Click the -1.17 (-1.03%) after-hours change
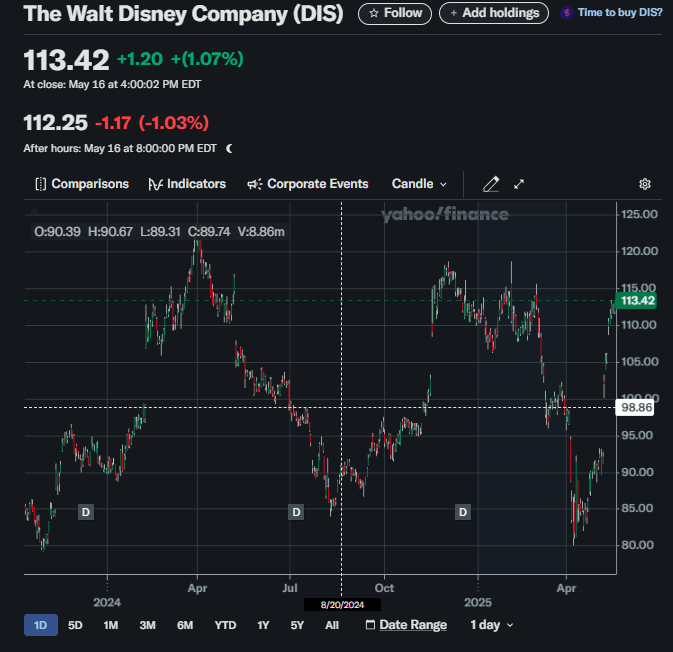Viewport: 673px width, 652px height. 152,123
